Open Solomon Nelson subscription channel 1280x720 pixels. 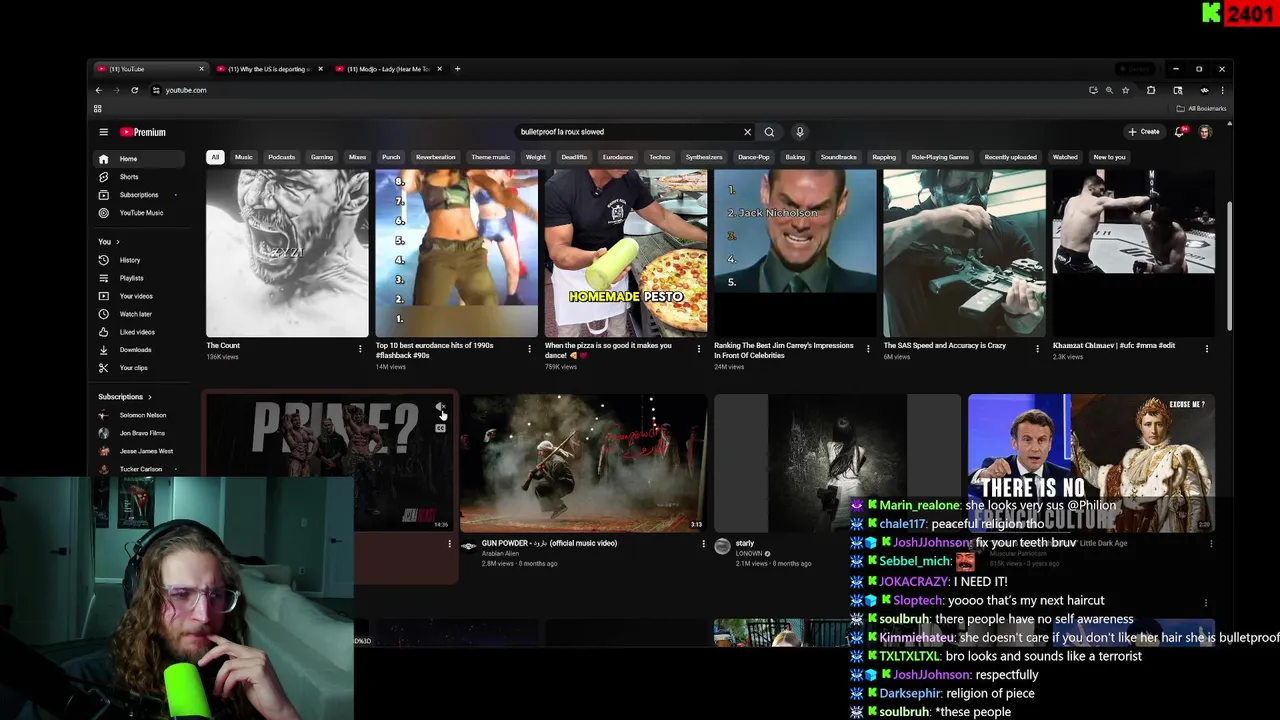coord(139,415)
